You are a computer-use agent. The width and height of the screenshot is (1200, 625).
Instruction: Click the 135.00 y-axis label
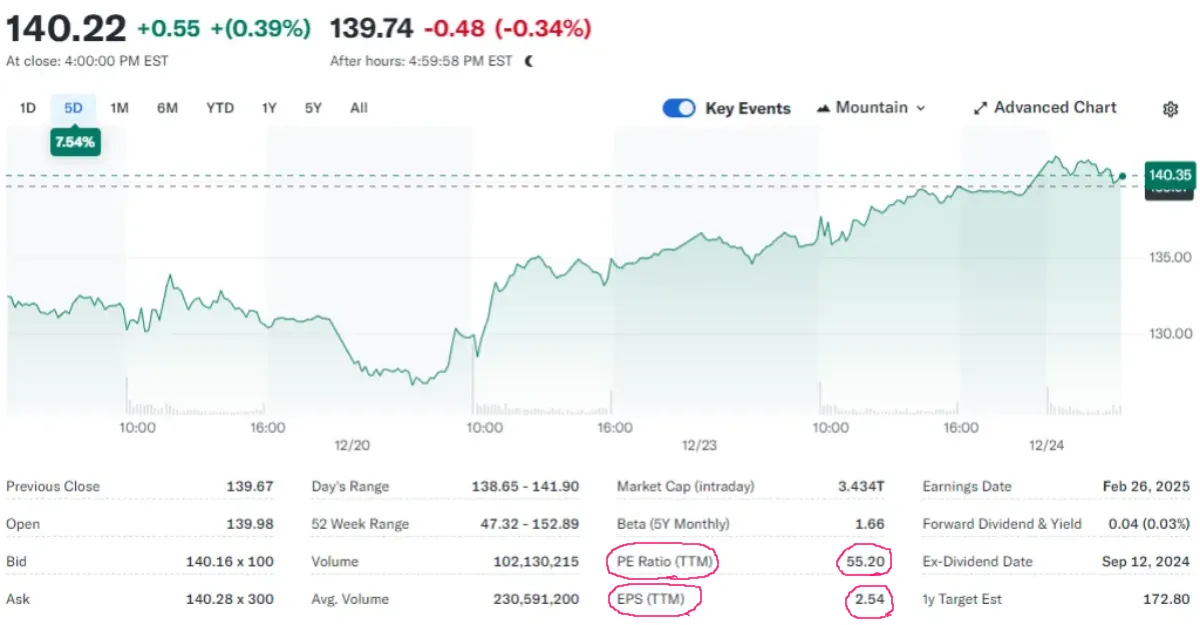click(x=1170, y=258)
